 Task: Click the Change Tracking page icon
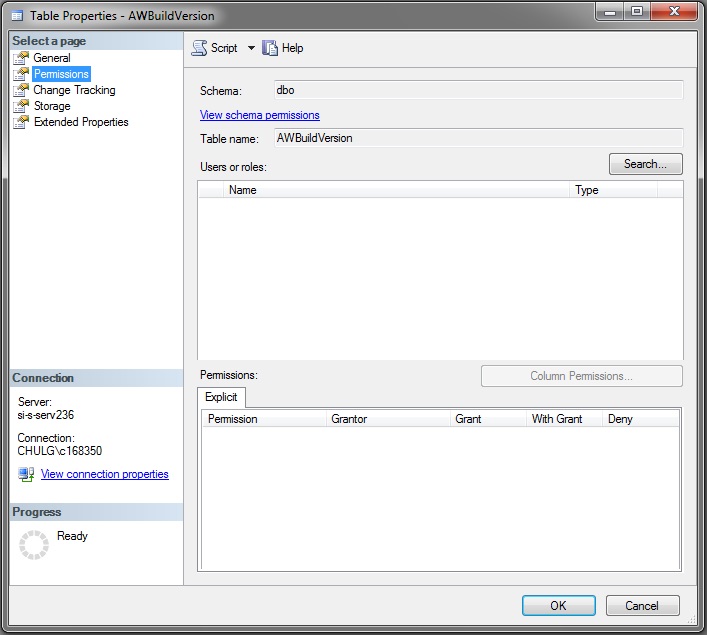21,90
